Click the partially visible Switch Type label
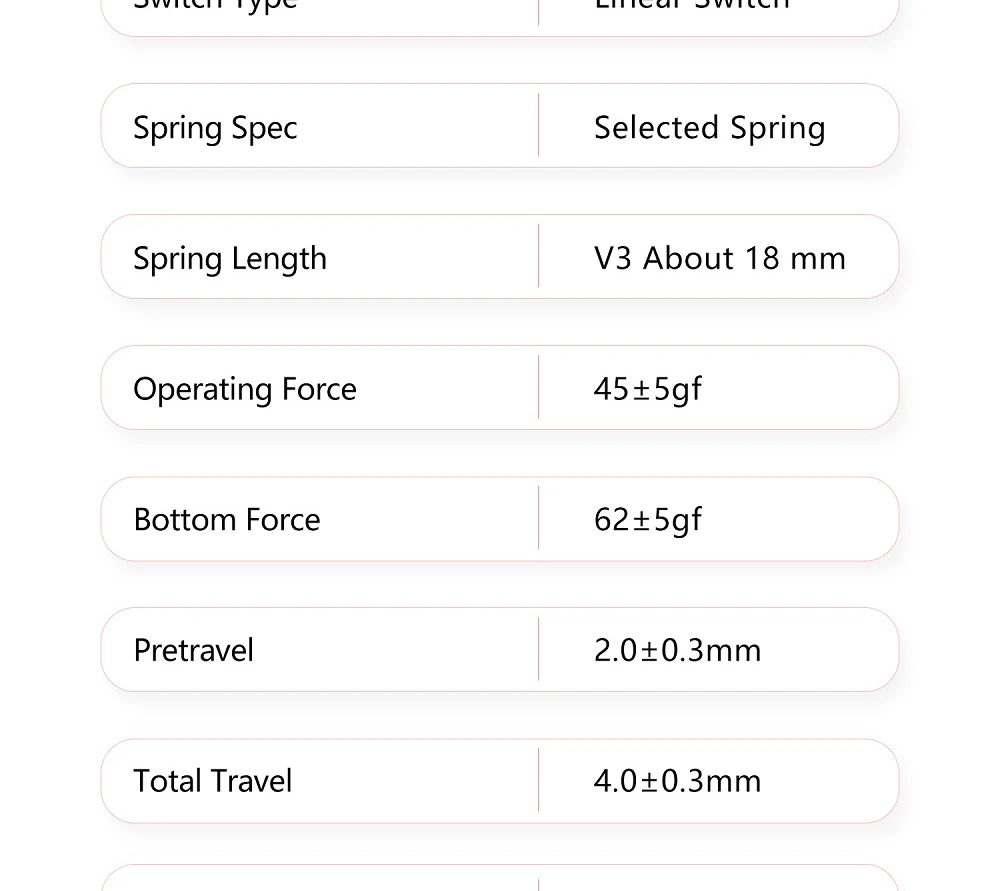Screen dimensions: 1000x891 pos(215,5)
